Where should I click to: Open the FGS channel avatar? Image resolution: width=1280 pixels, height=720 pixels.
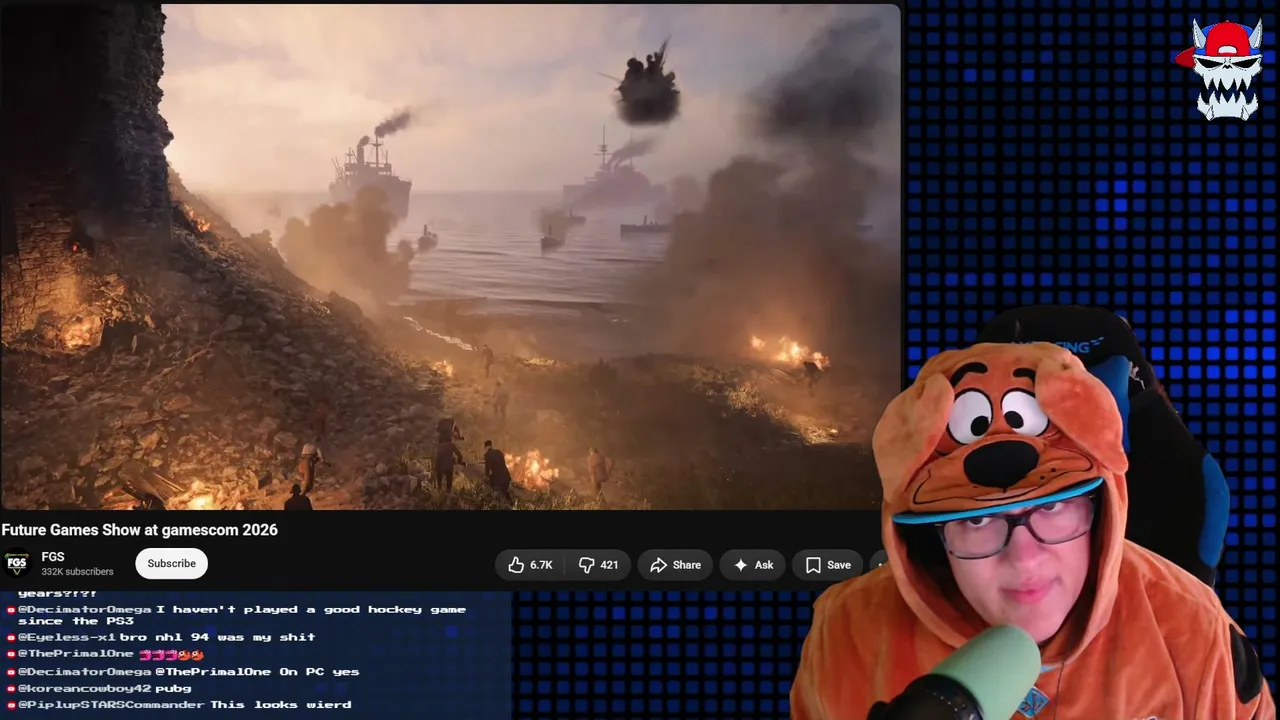pos(16,564)
